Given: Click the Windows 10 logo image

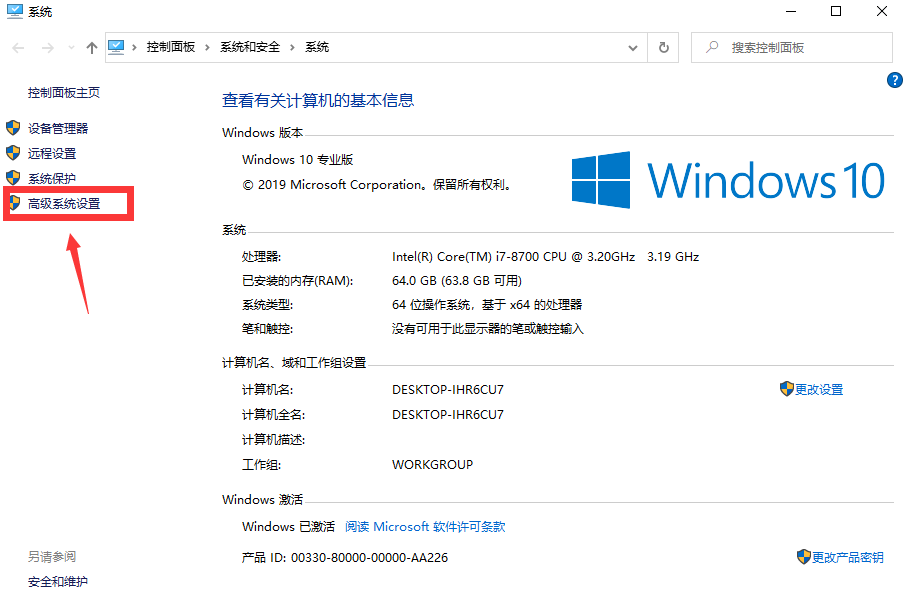Looking at the screenshot, I should point(728,180).
